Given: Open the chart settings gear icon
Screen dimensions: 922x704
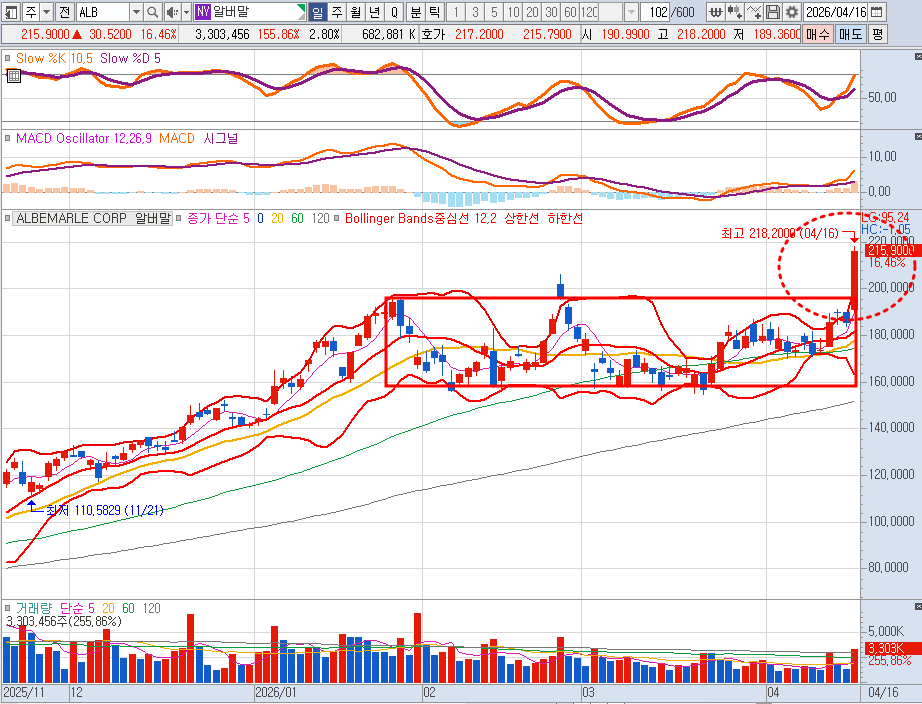Looking at the screenshot, I should 792,12.
